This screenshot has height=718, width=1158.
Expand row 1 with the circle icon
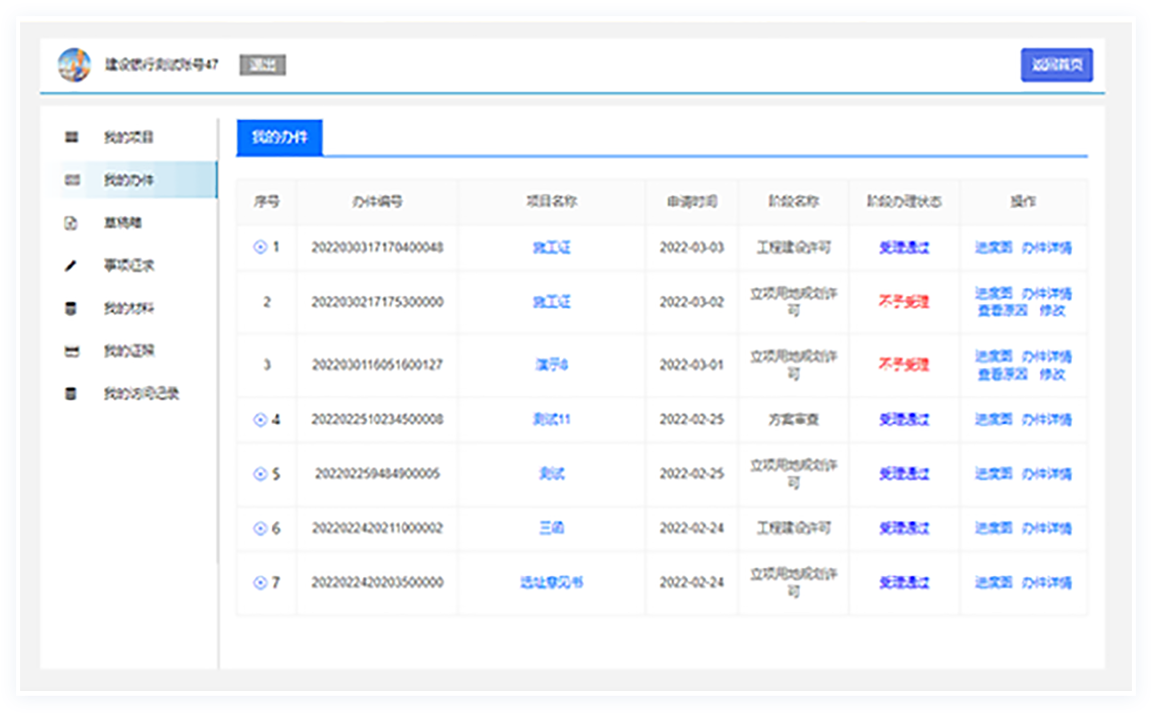(x=260, y=247)
